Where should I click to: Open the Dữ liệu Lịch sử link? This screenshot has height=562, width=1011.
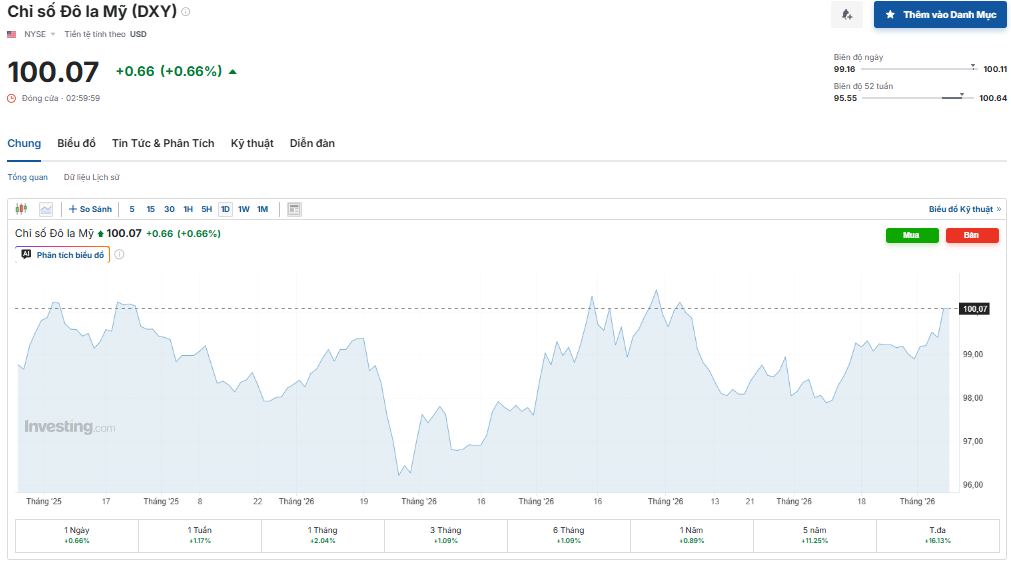(x=92, y=177)
